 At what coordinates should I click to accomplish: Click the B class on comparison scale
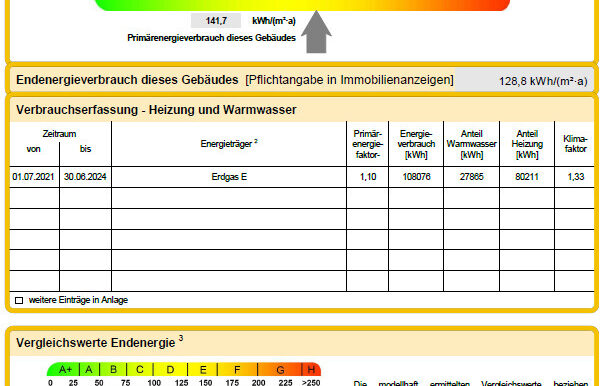[113, 370]
